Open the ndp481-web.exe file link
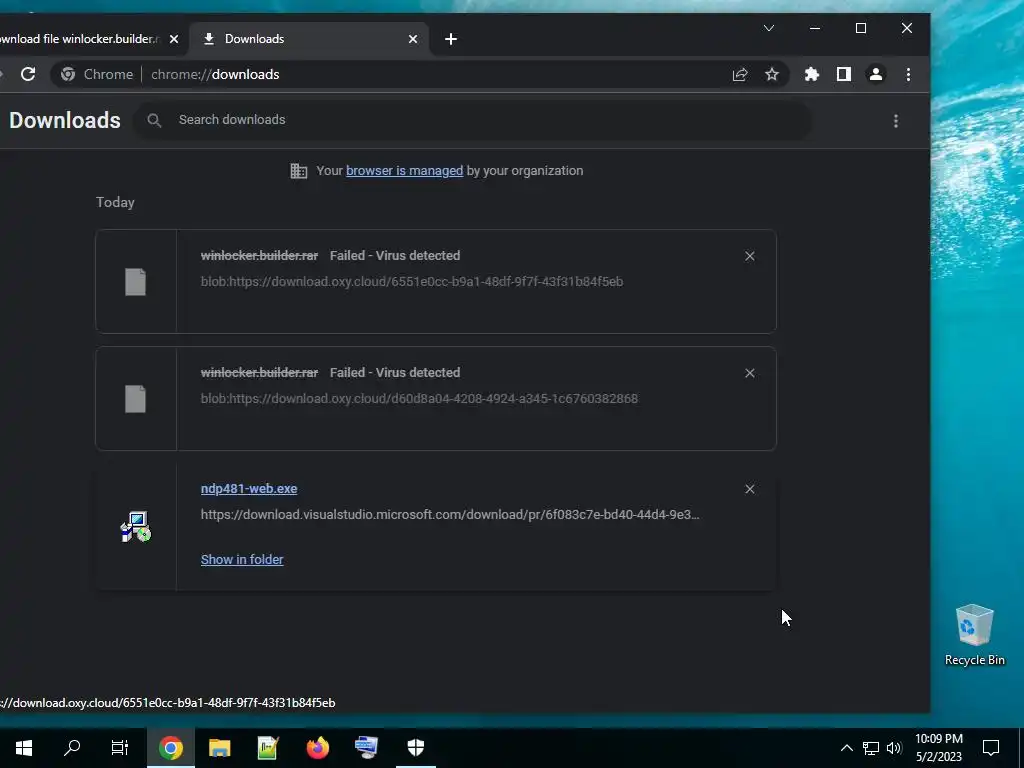The image size is (1024, 768). click(x=249, y=489)
